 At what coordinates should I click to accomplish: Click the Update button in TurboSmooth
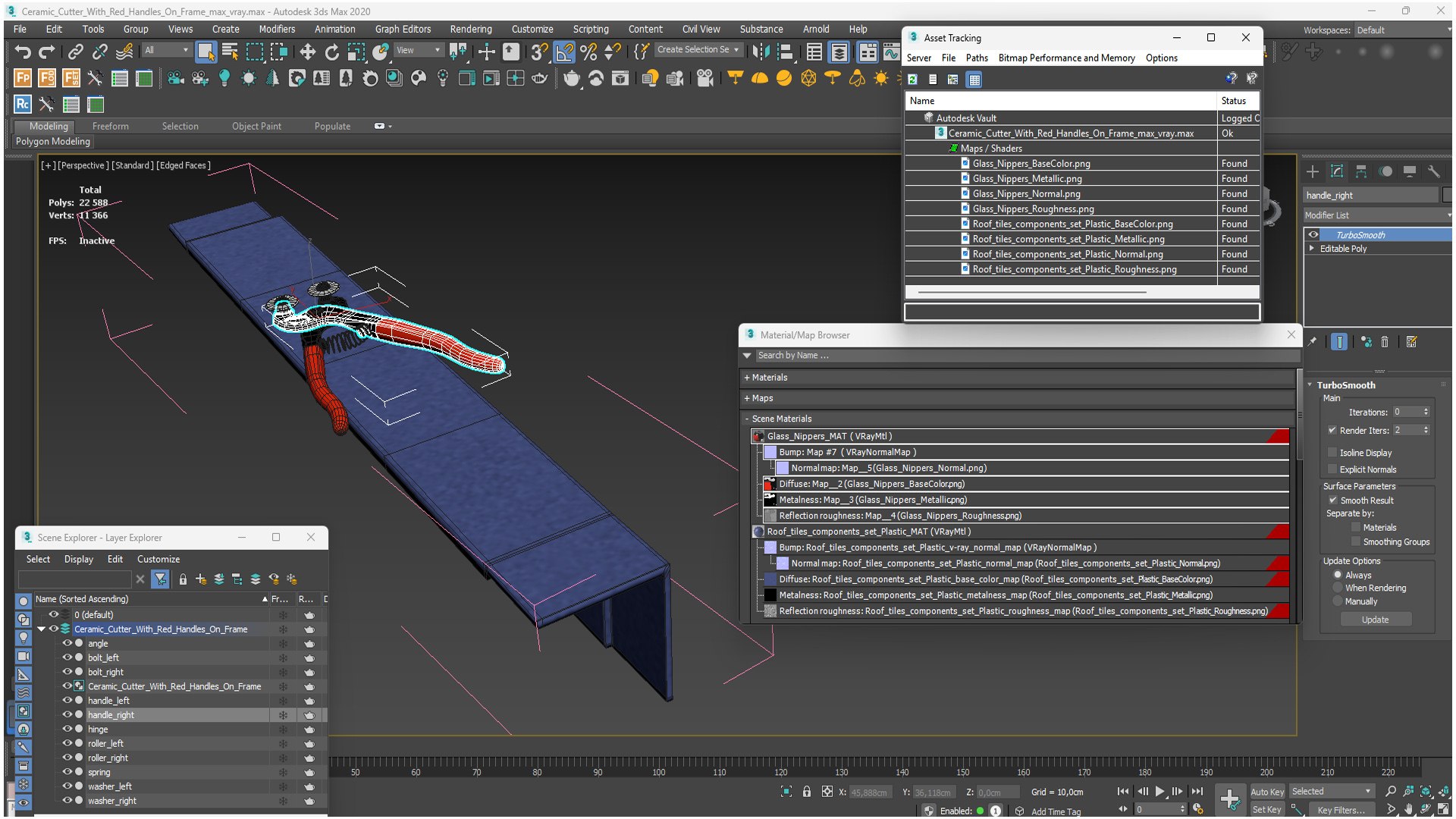click(x=1375, y=620)
